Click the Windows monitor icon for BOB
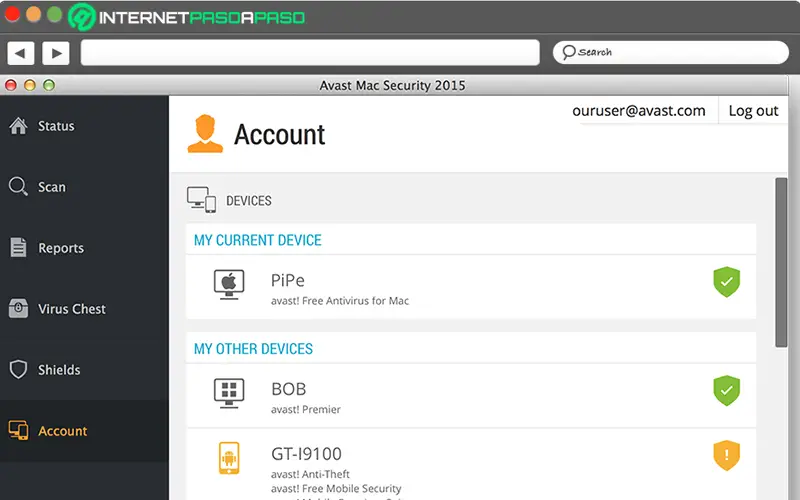Viewport: 800px width, 500px height. coord(229,392)
